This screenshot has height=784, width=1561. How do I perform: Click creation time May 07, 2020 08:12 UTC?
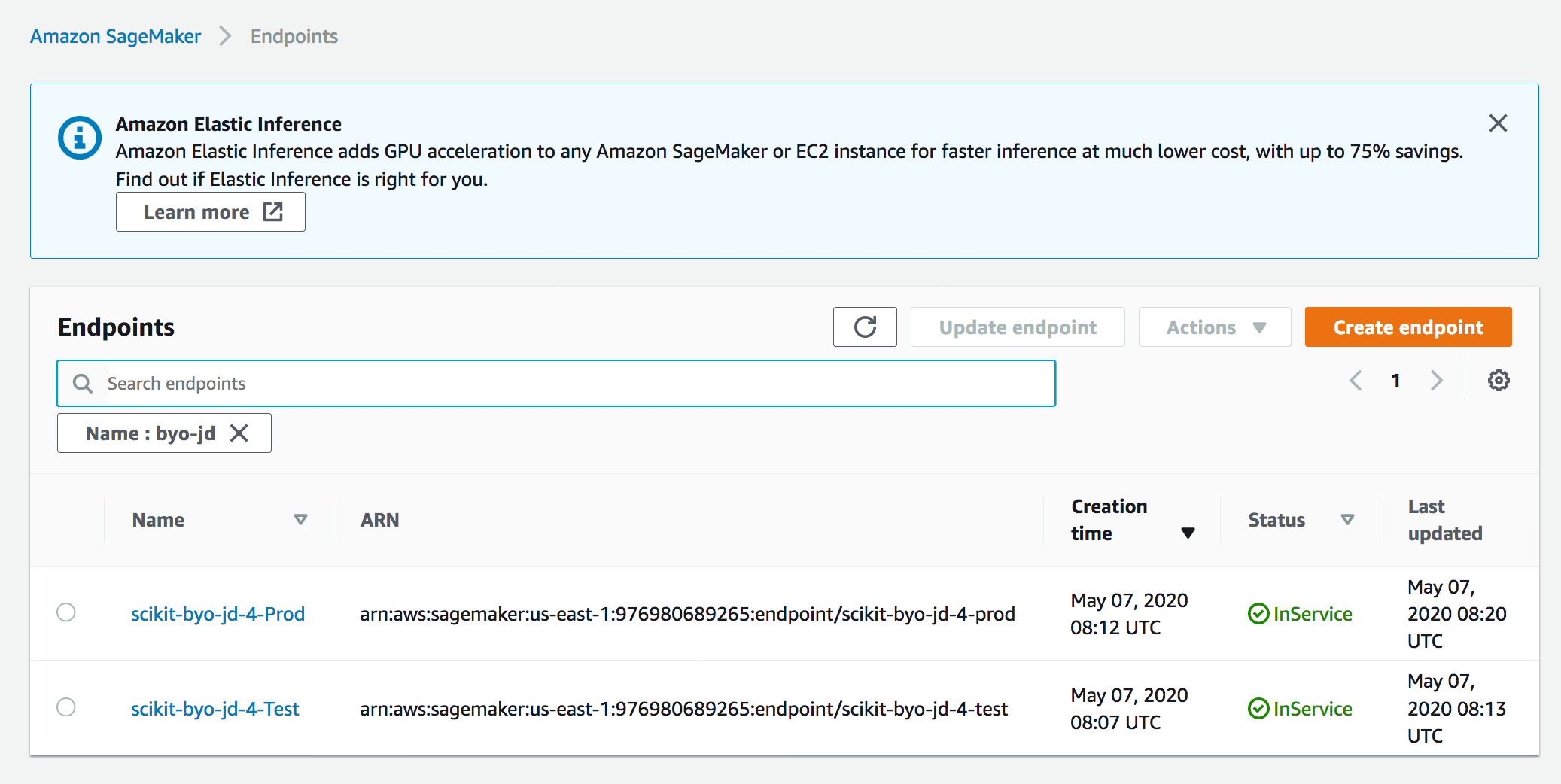[1129, 614]
